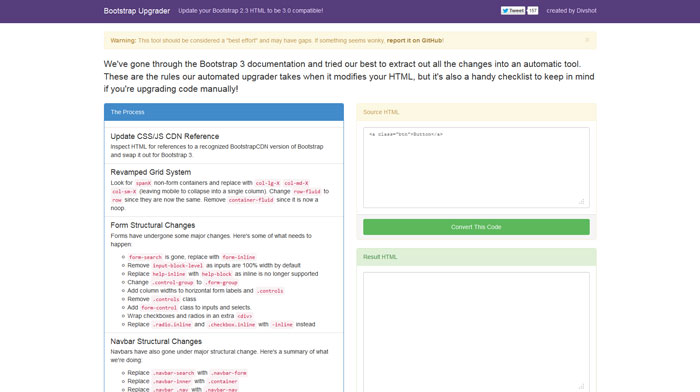Viewport: 700px width, 392px height.
Task: Click the Source HTML panel heading
Action: point(476,112)
